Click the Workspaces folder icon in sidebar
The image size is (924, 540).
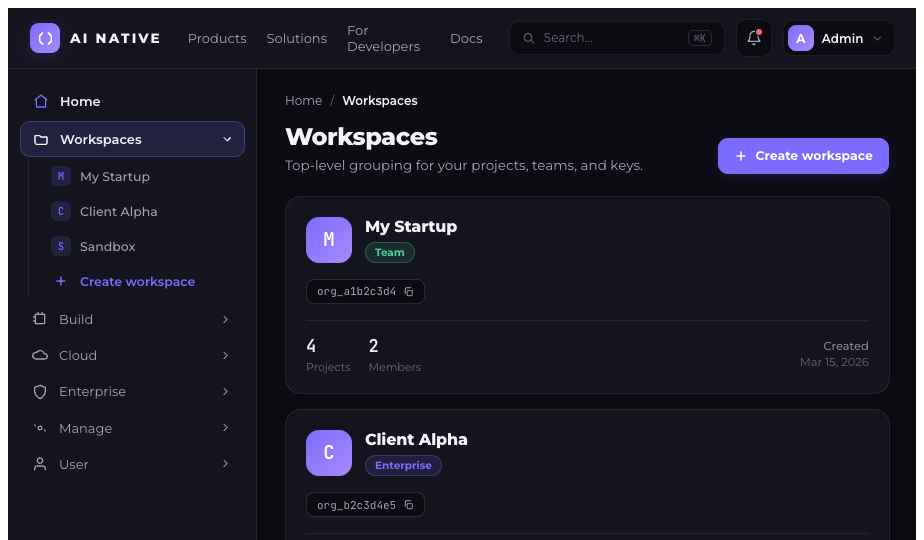click(41, 140)
